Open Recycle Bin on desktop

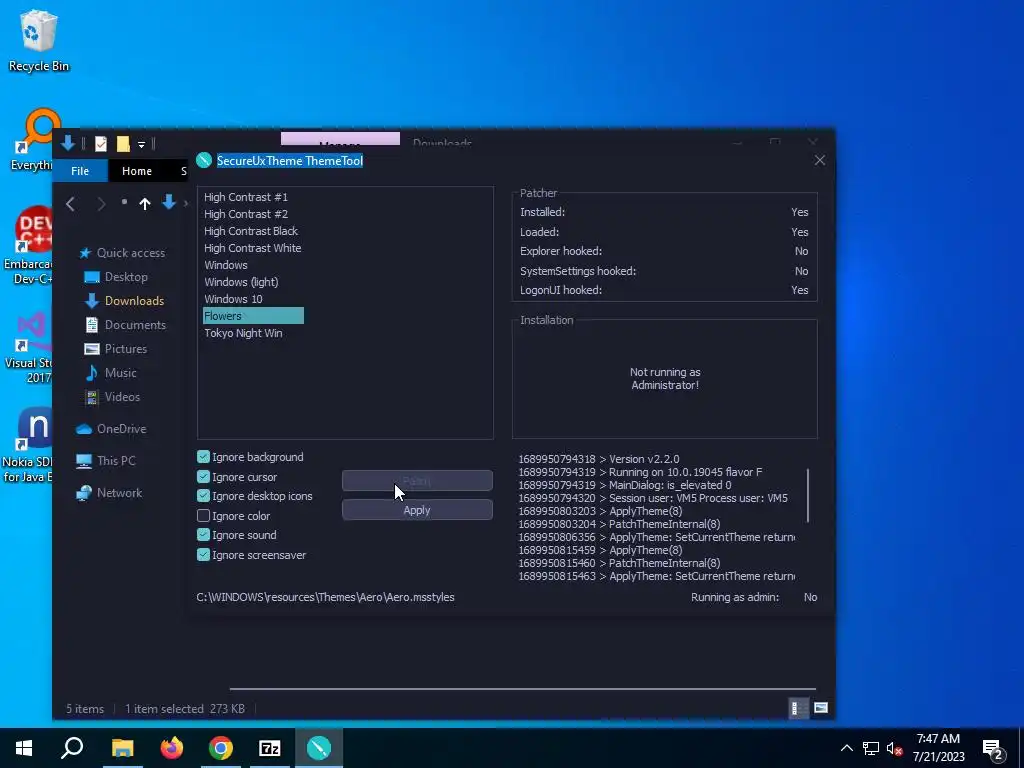39,40
